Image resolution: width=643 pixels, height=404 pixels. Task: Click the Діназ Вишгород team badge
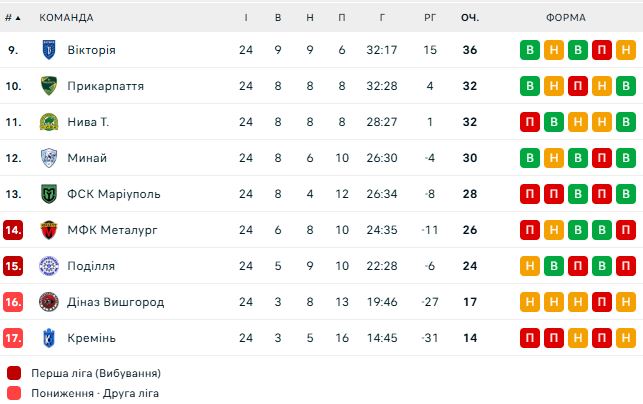pyautogui.click(x=49, y=302)
